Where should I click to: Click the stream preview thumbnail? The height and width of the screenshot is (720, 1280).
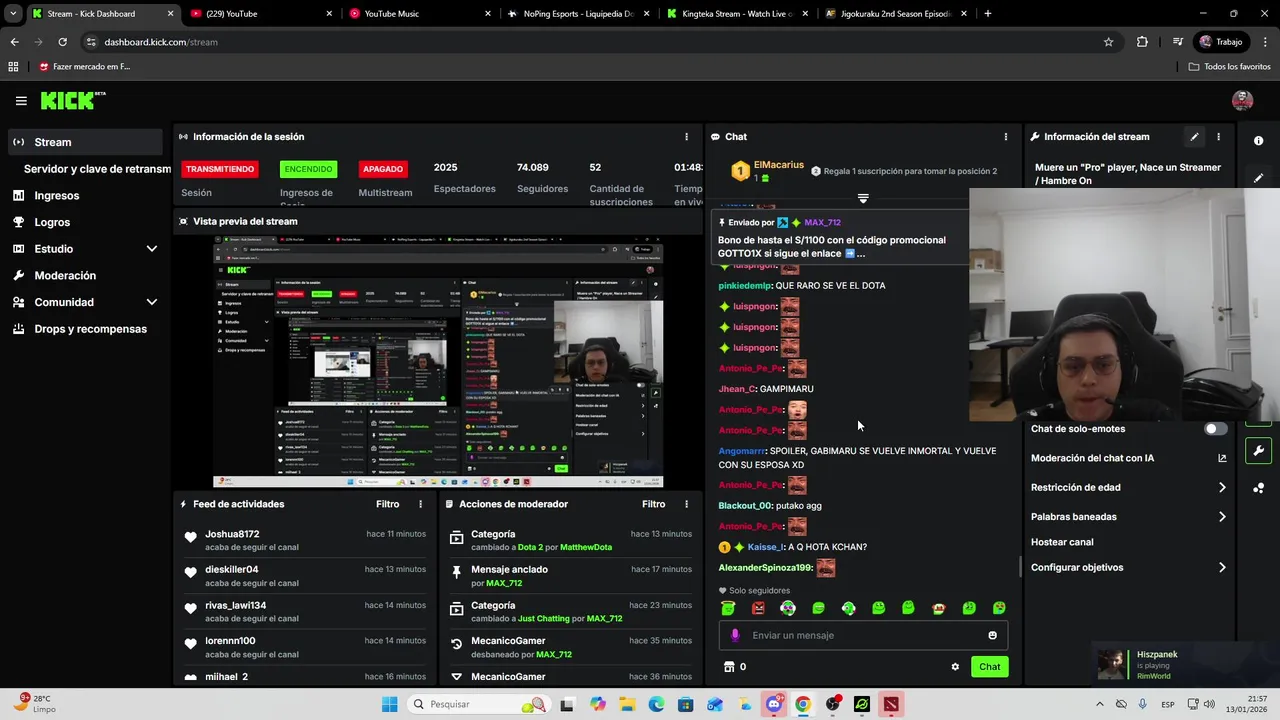tap(438, 362)
